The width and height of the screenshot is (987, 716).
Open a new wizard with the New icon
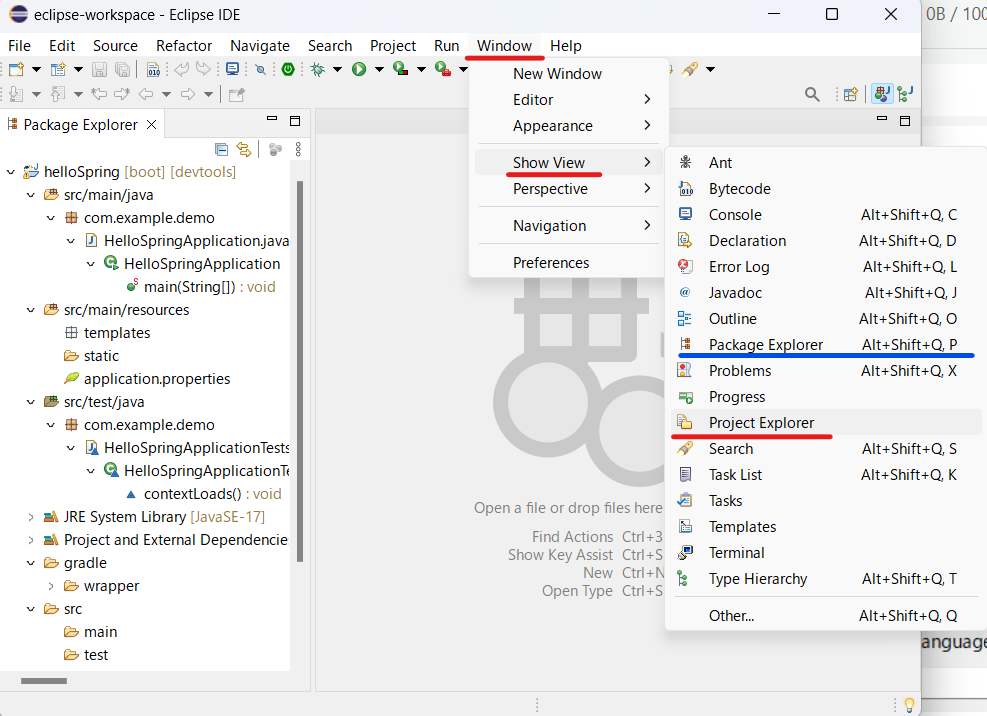[x=14, y=69]
